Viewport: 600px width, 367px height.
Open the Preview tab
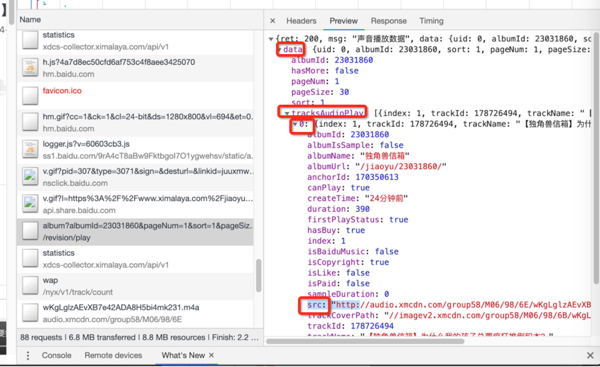[x=344, y=21]
